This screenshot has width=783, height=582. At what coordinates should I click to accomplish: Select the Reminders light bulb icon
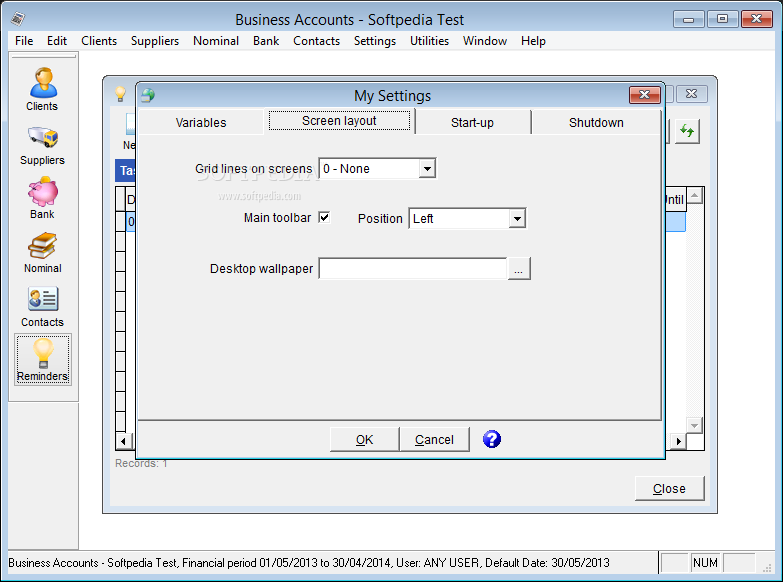(x=42, y=360)
